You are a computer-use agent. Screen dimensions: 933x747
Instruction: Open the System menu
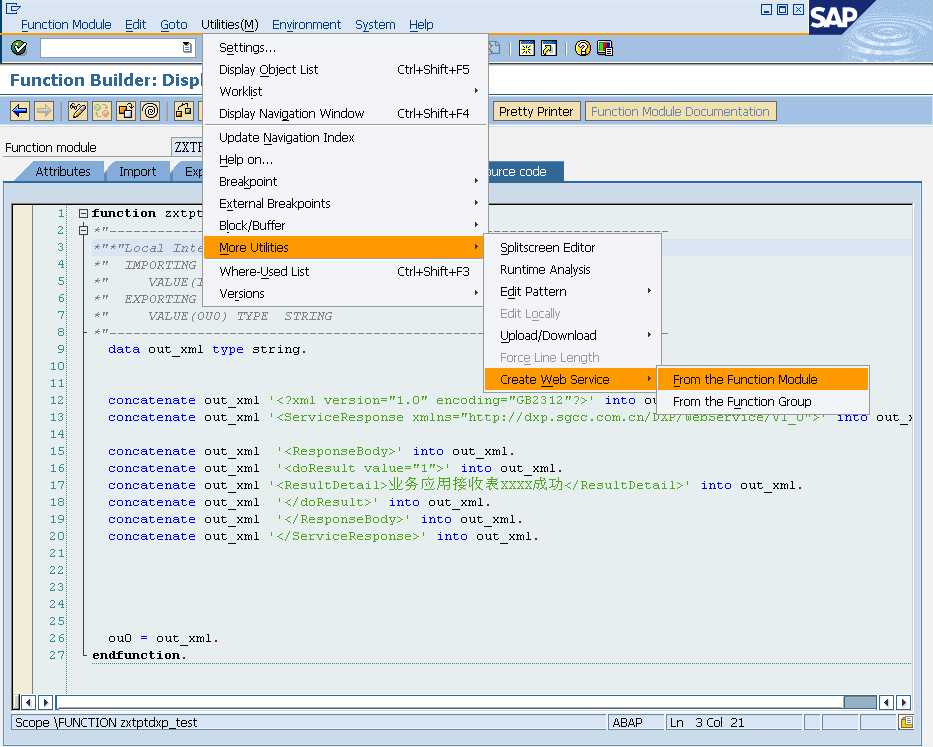(x=375, y=24)
